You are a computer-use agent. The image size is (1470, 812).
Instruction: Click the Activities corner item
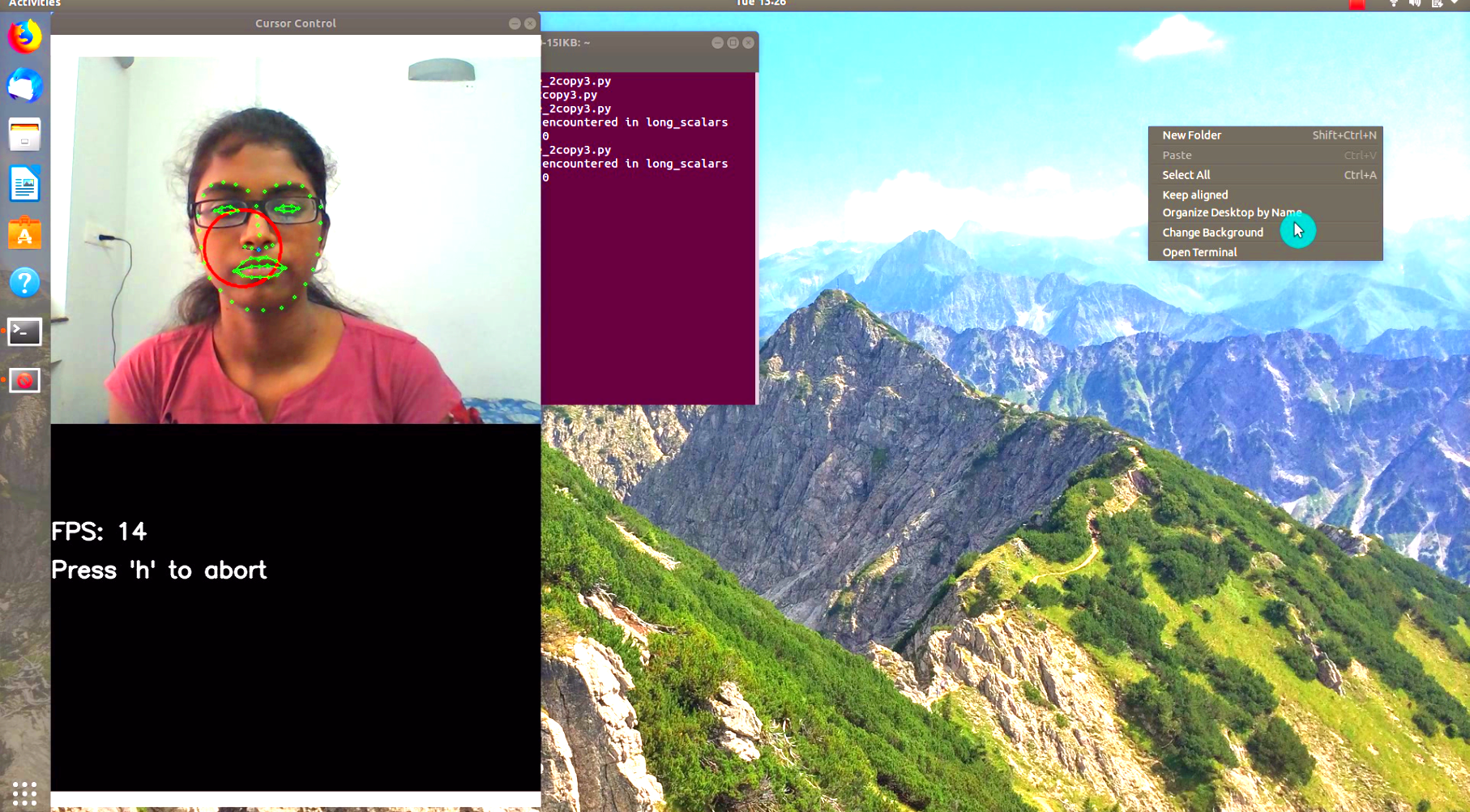(34, 3)
